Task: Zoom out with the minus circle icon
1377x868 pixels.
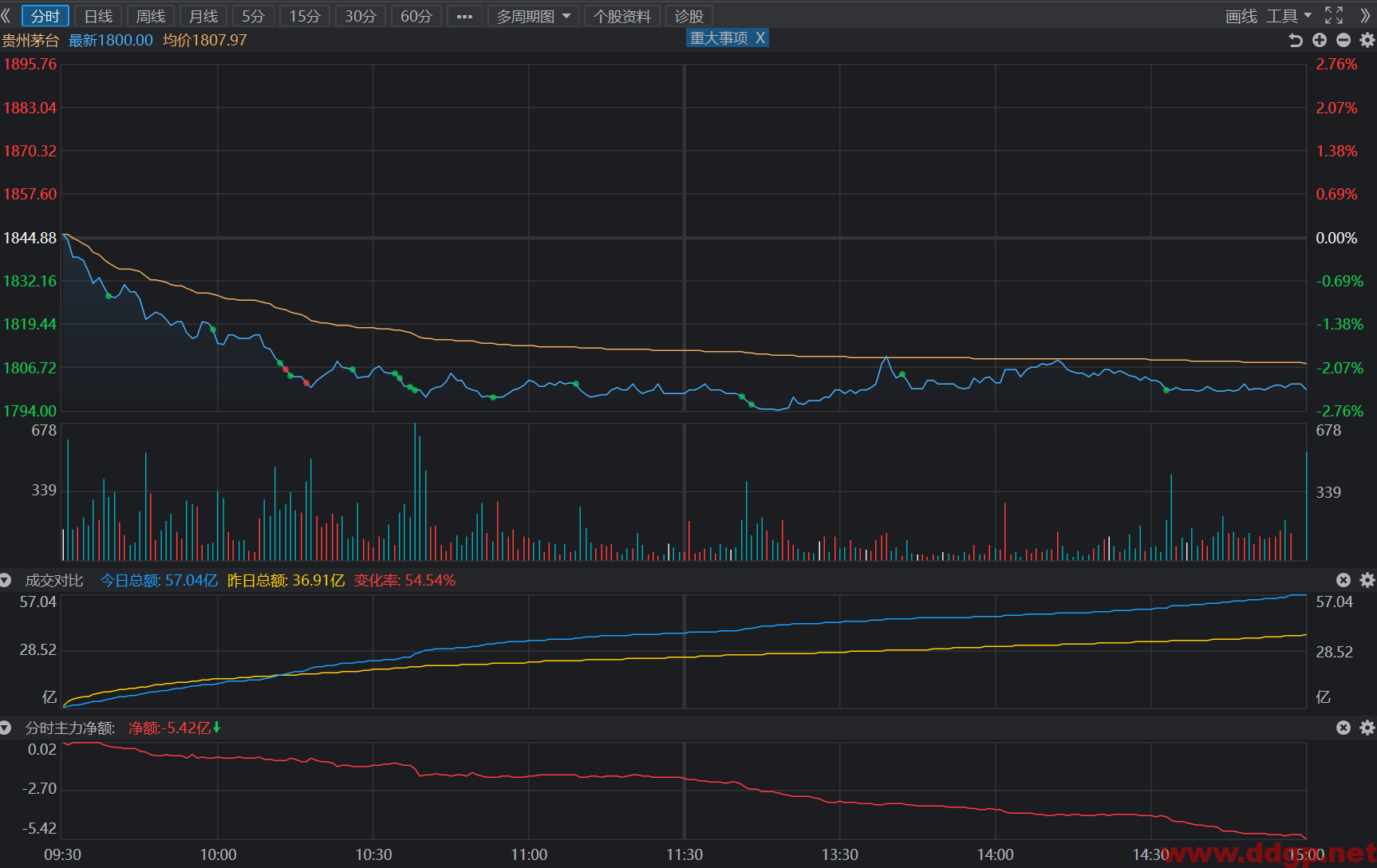Action: coord(1343,40)
